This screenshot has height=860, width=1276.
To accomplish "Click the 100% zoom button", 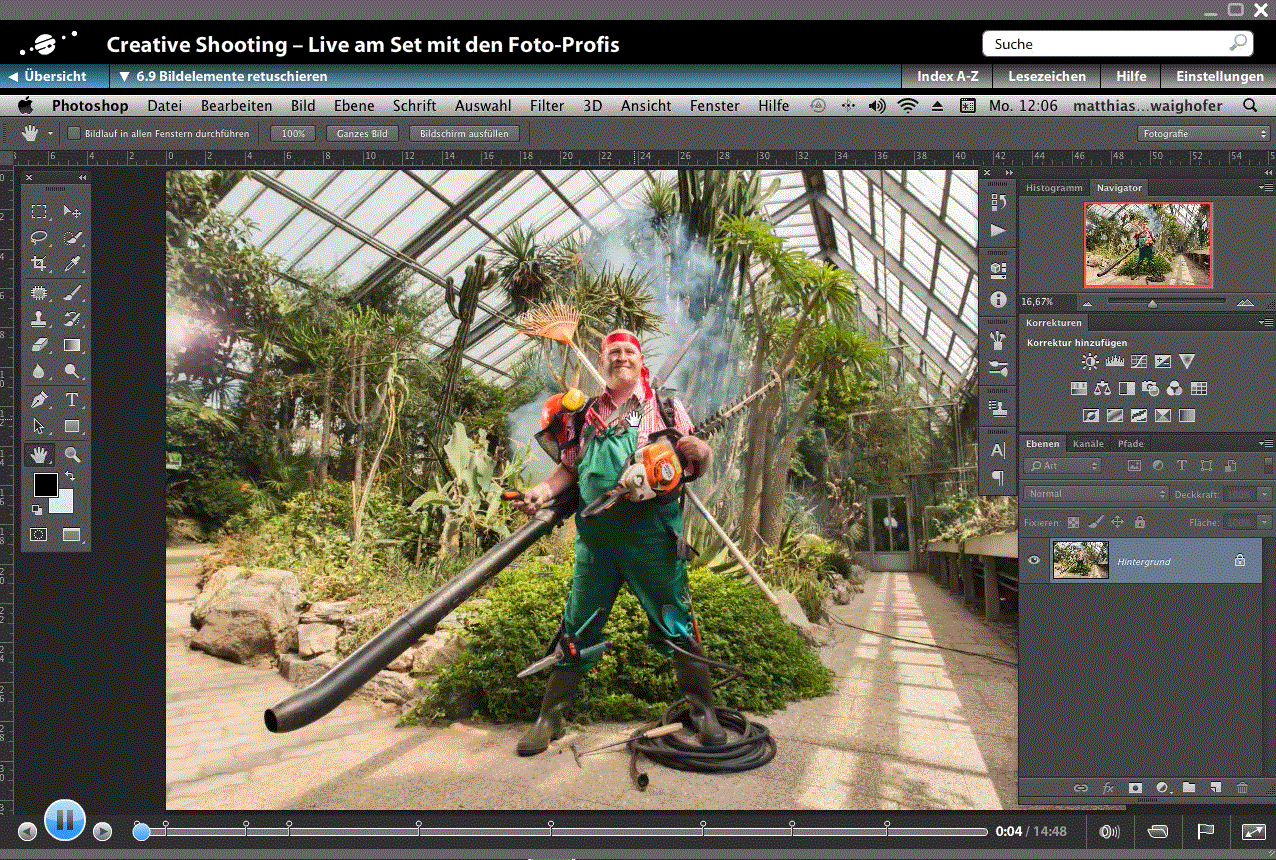I will (x=293, y=133).
